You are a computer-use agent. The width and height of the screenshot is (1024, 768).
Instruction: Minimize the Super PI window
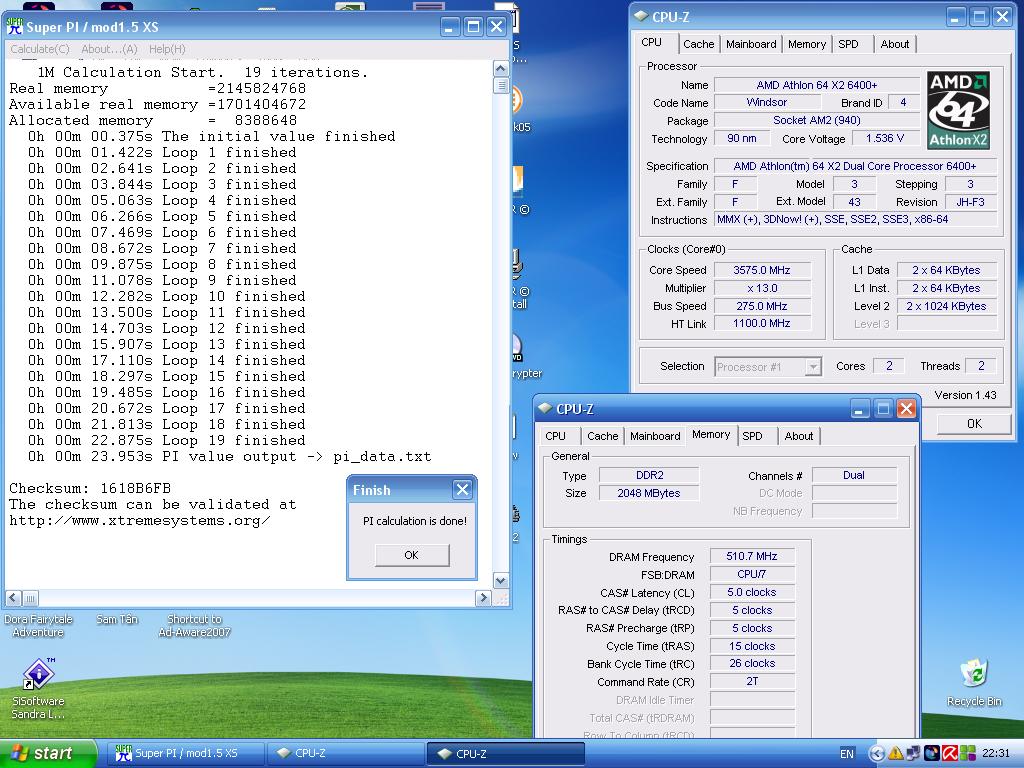click(451, 27)
